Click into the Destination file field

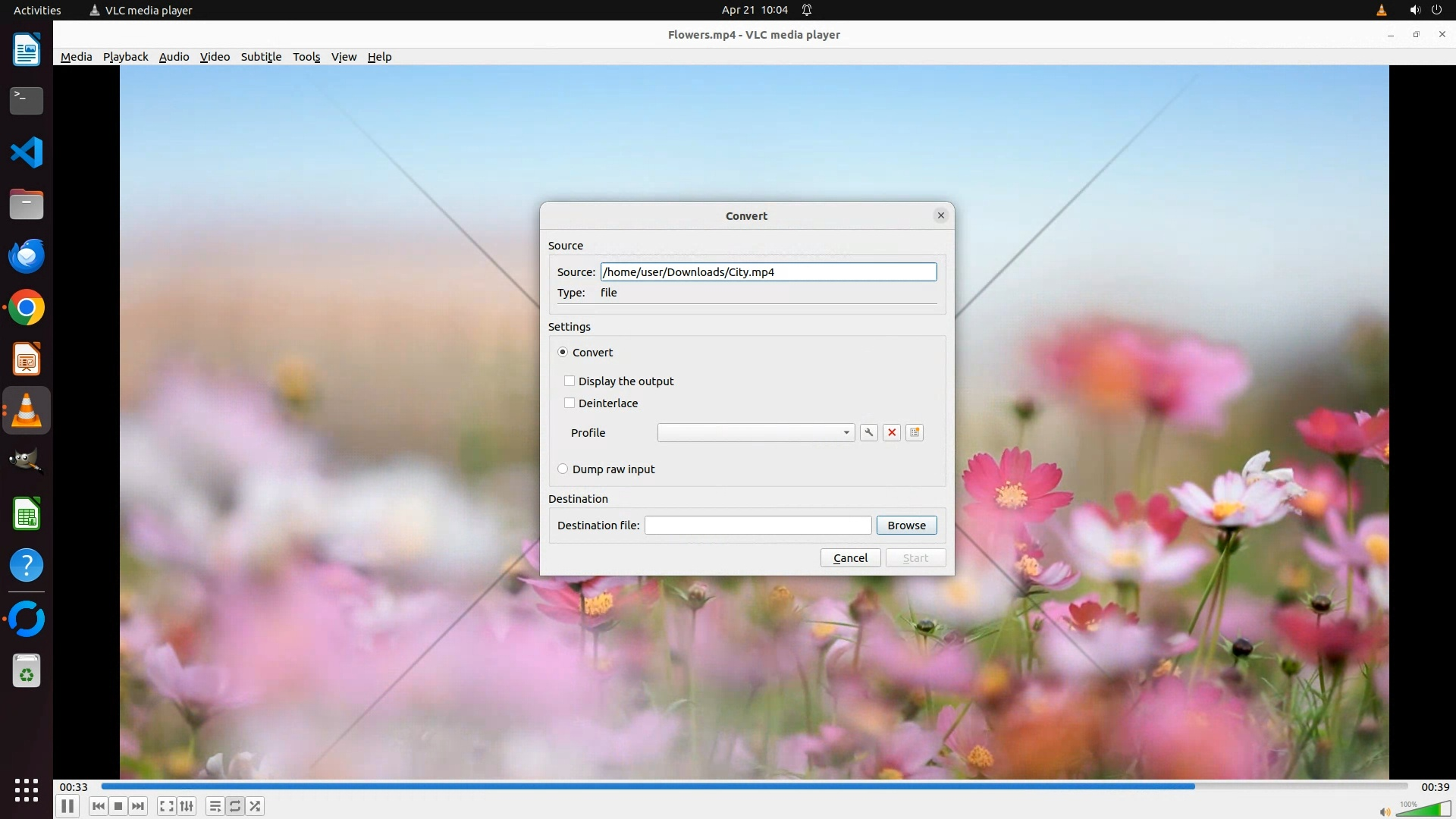coord(758,525)
